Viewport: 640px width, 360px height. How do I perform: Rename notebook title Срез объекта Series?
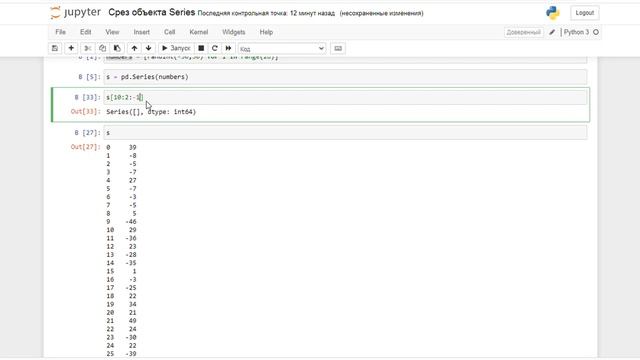tap(151, 13)
